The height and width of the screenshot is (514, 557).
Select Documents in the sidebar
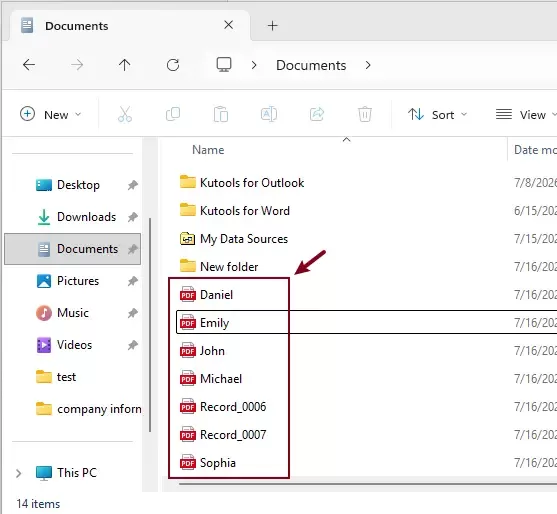pyautogui.click(x=72, y=249)
